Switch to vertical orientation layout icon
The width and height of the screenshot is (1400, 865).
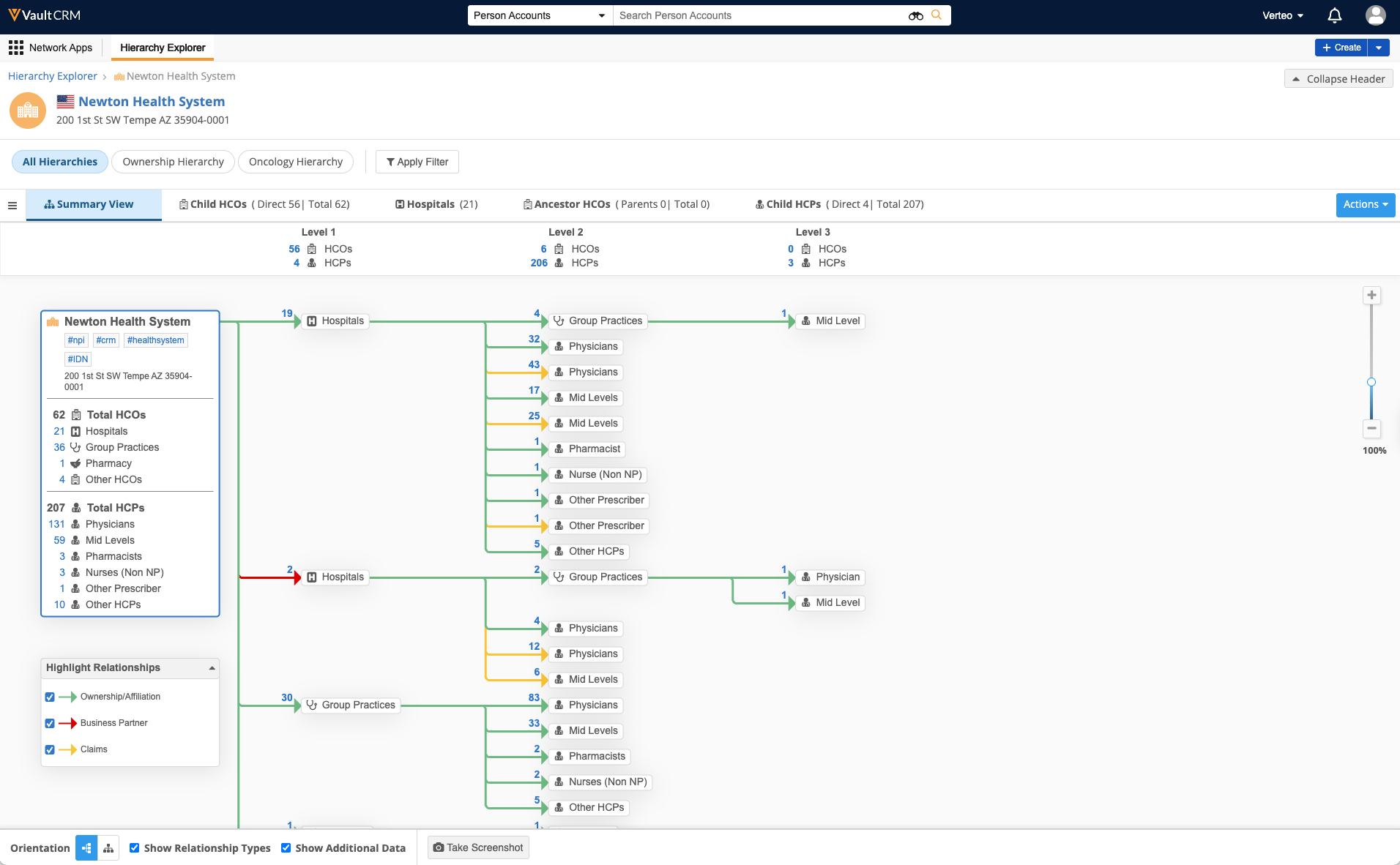pyautogui.click(x=108, y=848)
